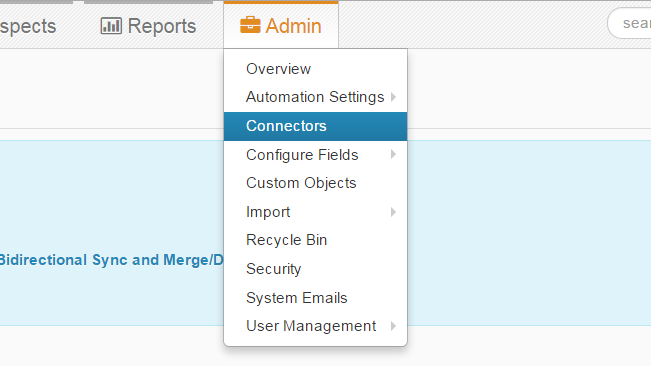Open Automation Settings menu entry
651x366 pixels.
[315, 97]
